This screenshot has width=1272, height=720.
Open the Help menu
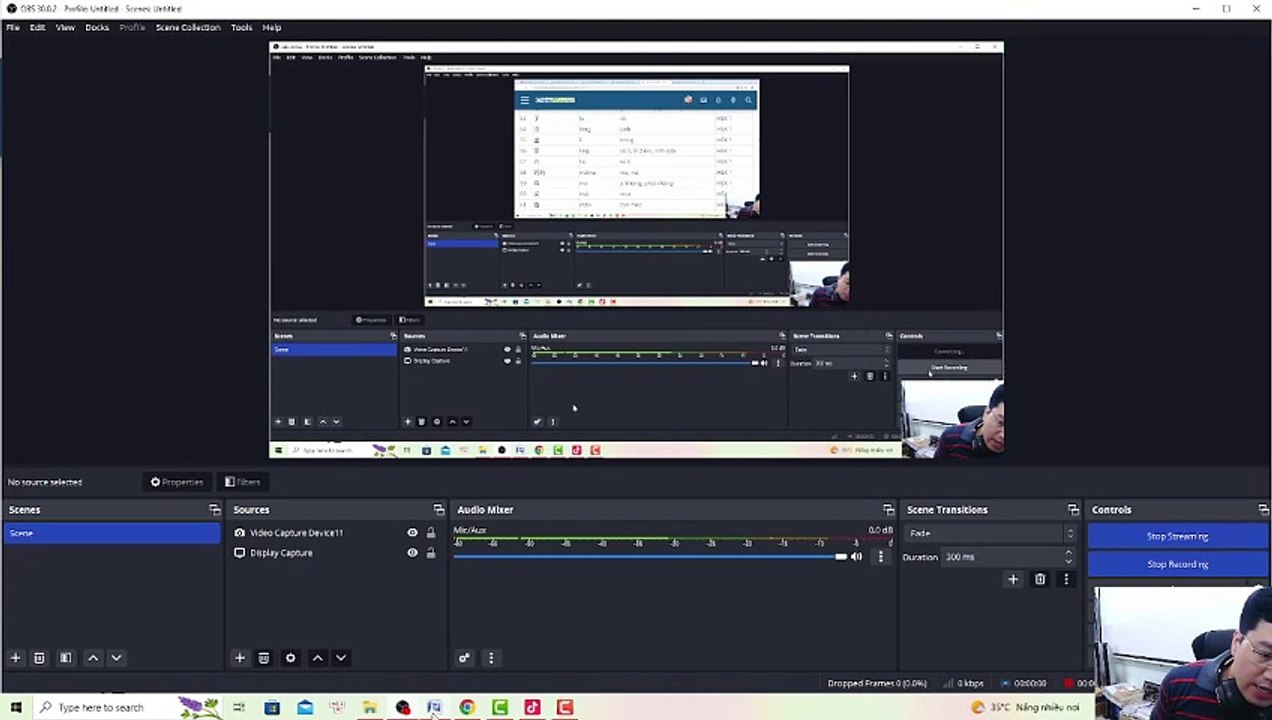click(x=271, y=27)
